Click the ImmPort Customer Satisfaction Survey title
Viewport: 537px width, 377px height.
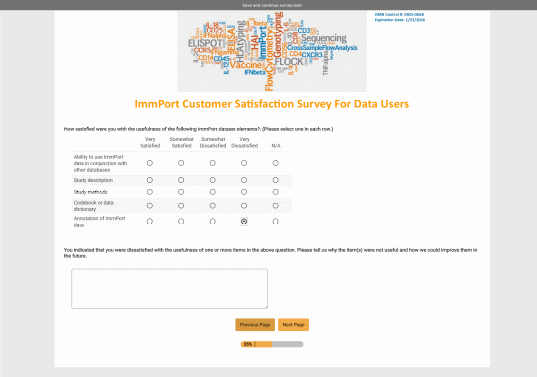272,104
